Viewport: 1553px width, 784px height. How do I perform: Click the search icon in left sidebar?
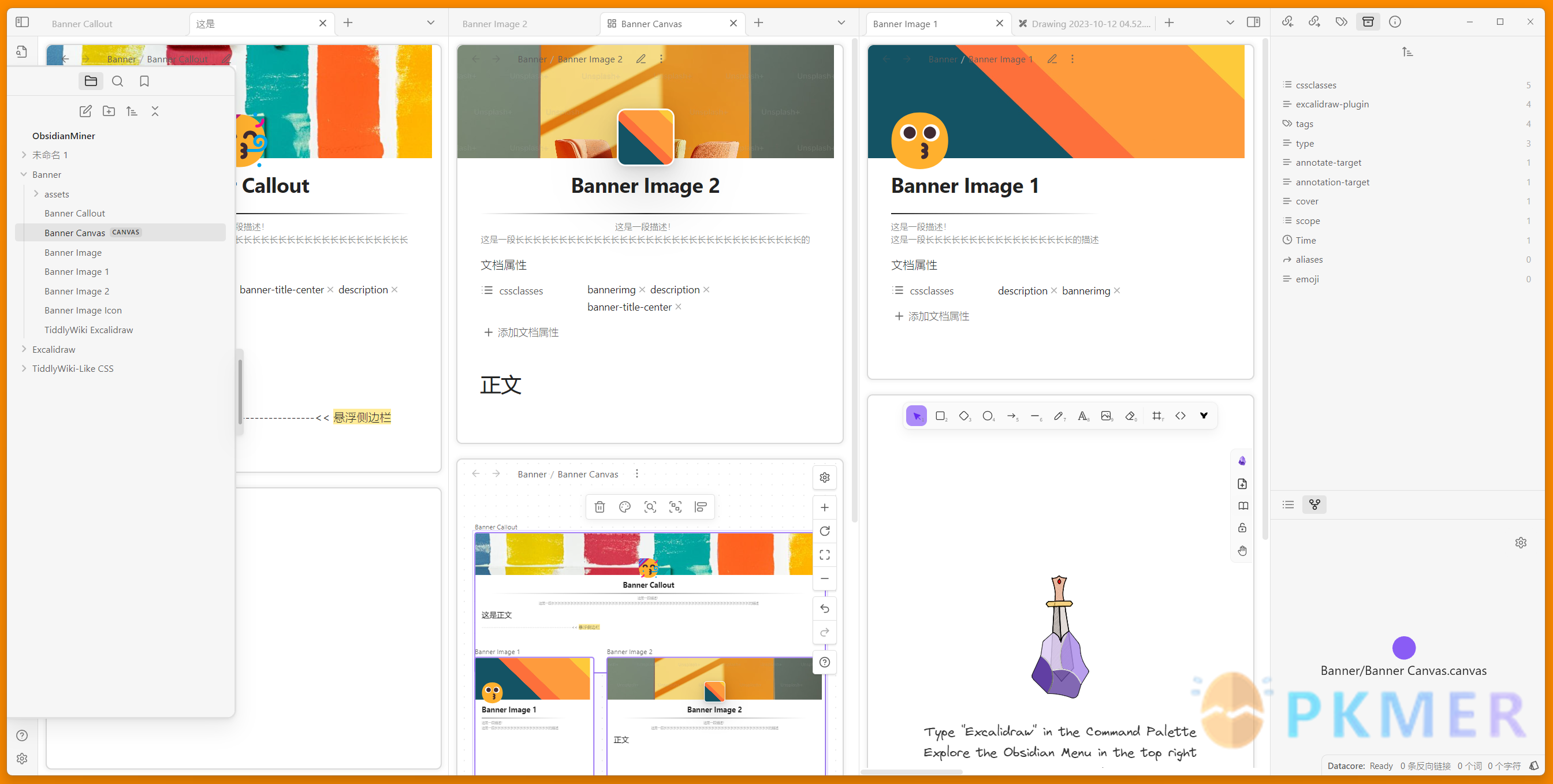click(x=118, y=81)
